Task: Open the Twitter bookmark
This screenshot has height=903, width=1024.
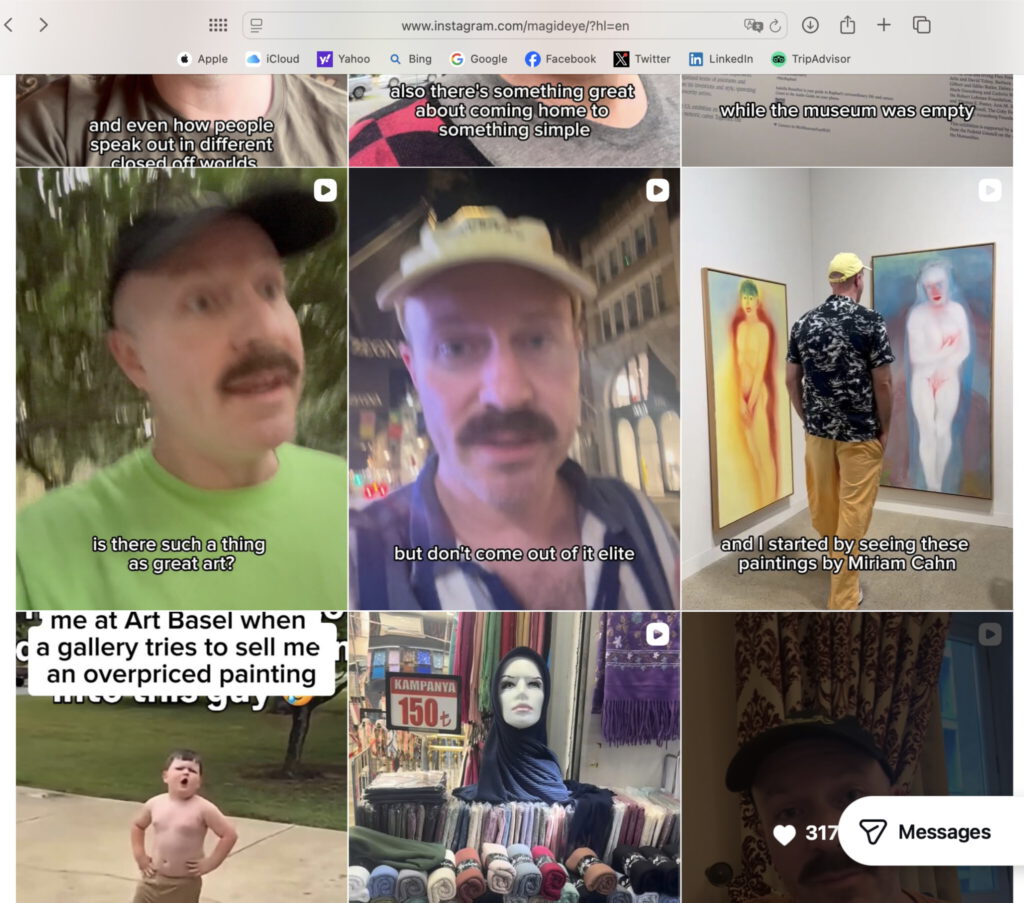Action: point(642,59)
